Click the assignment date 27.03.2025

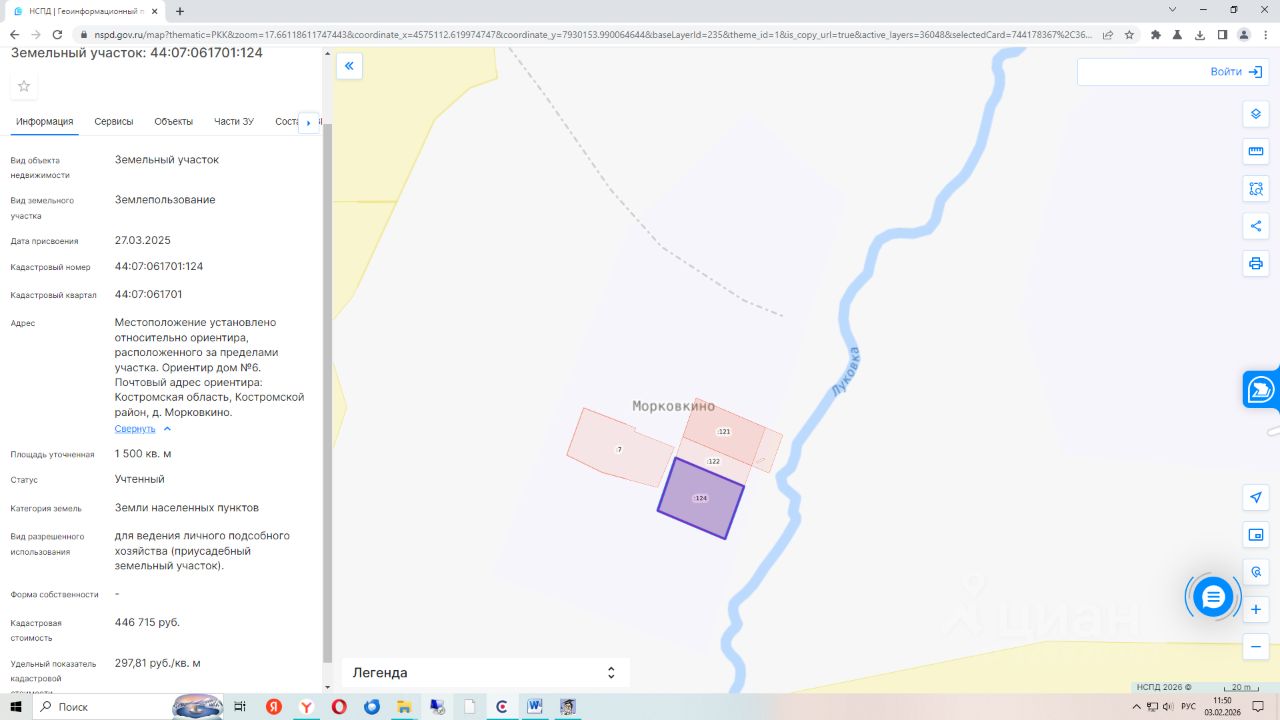point(143,240)
